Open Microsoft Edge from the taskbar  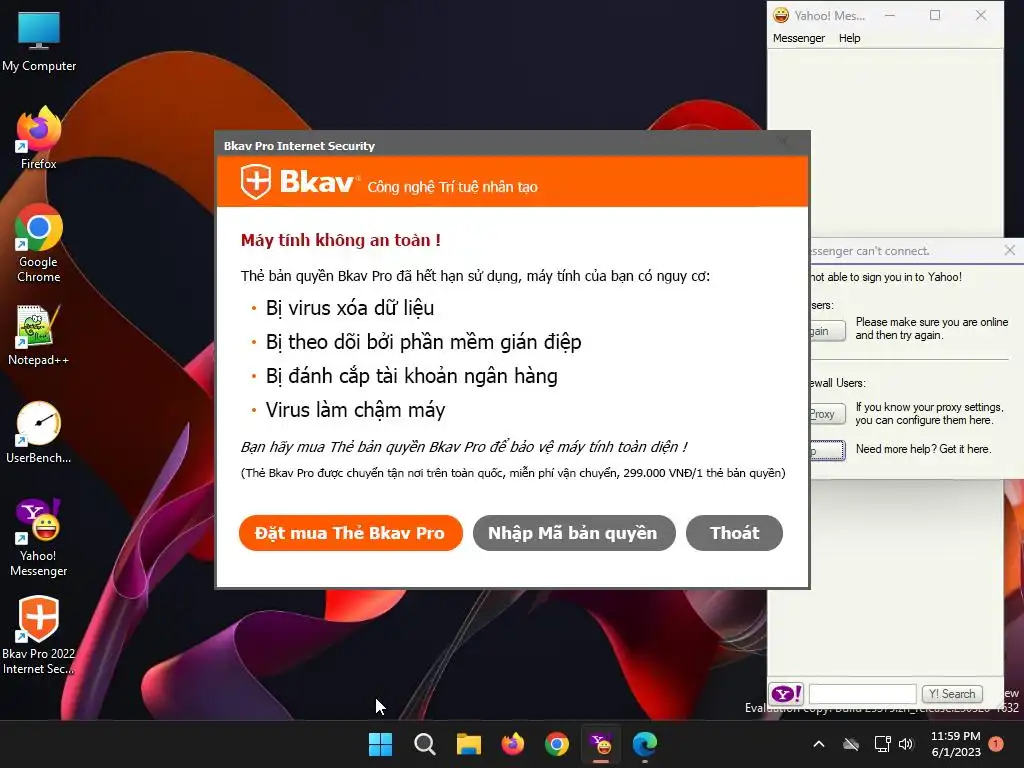645,744
